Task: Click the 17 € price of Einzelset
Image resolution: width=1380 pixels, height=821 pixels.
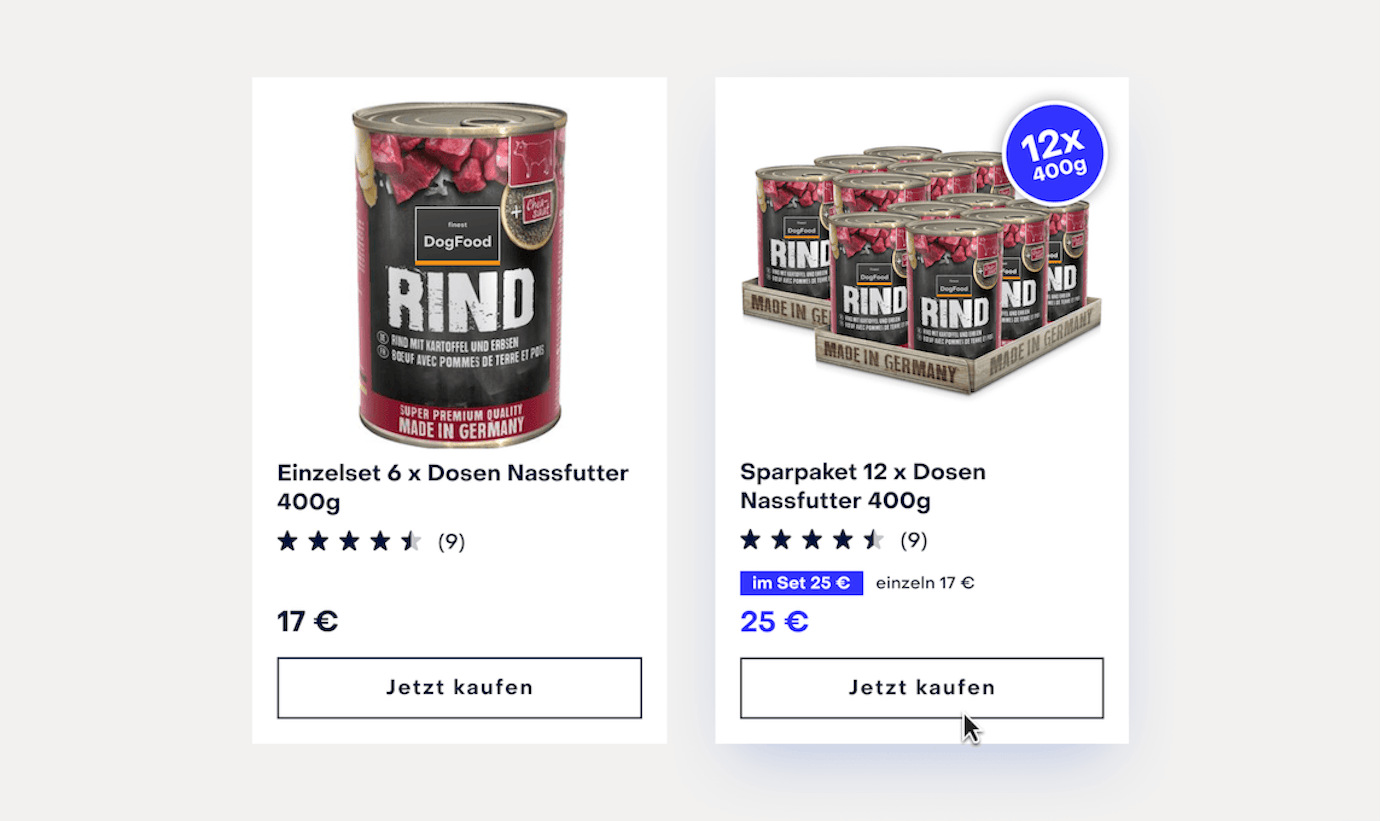Action: tap(308, 622)
